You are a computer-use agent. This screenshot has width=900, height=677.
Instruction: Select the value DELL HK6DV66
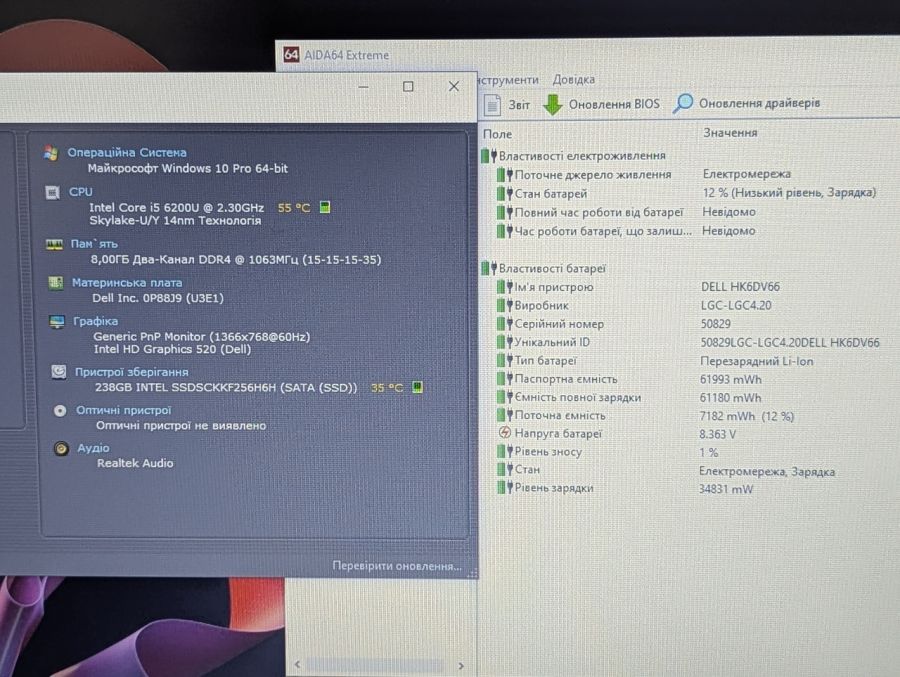[740, 287]
